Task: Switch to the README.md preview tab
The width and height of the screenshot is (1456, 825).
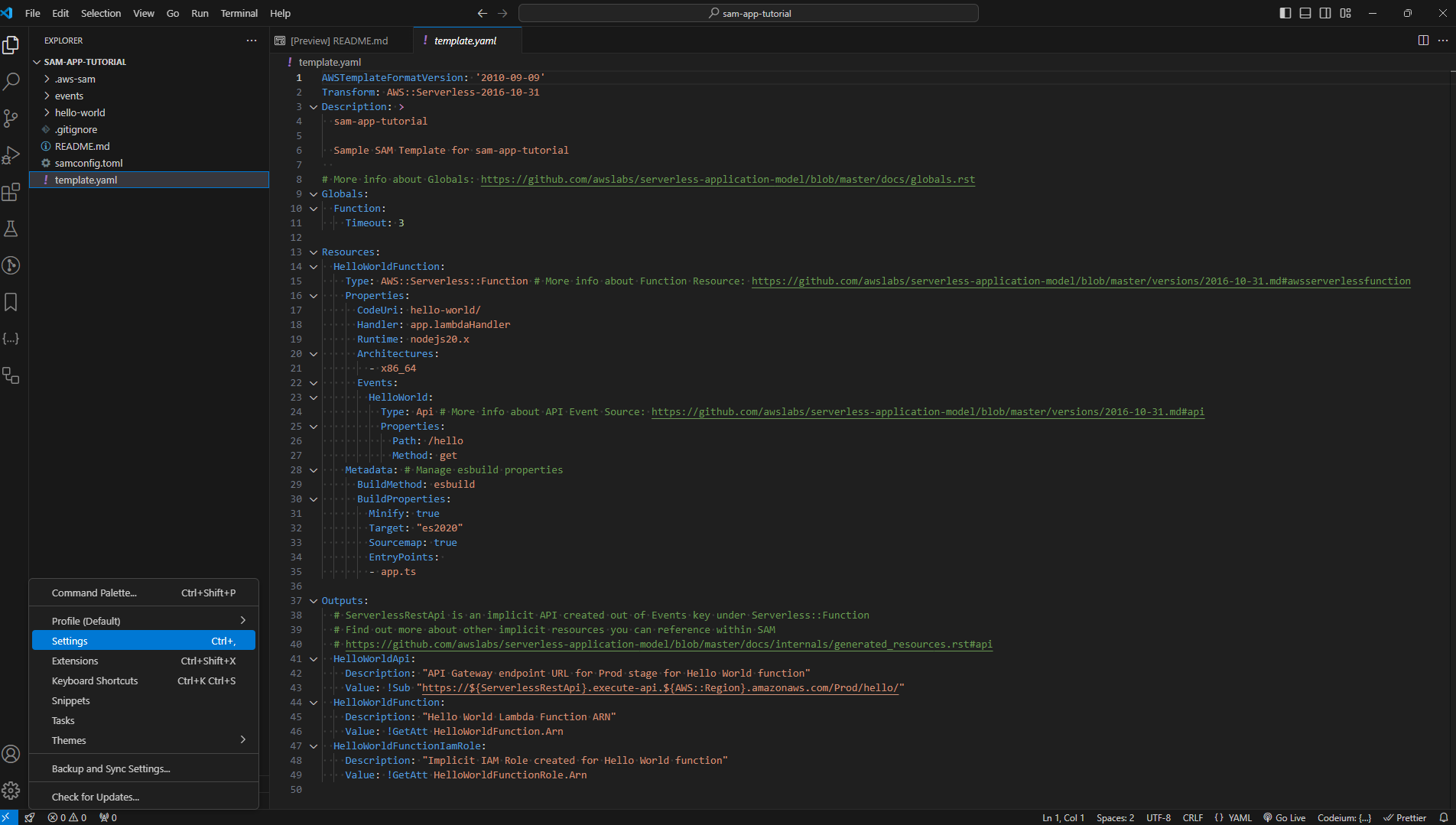Action: 340,40
